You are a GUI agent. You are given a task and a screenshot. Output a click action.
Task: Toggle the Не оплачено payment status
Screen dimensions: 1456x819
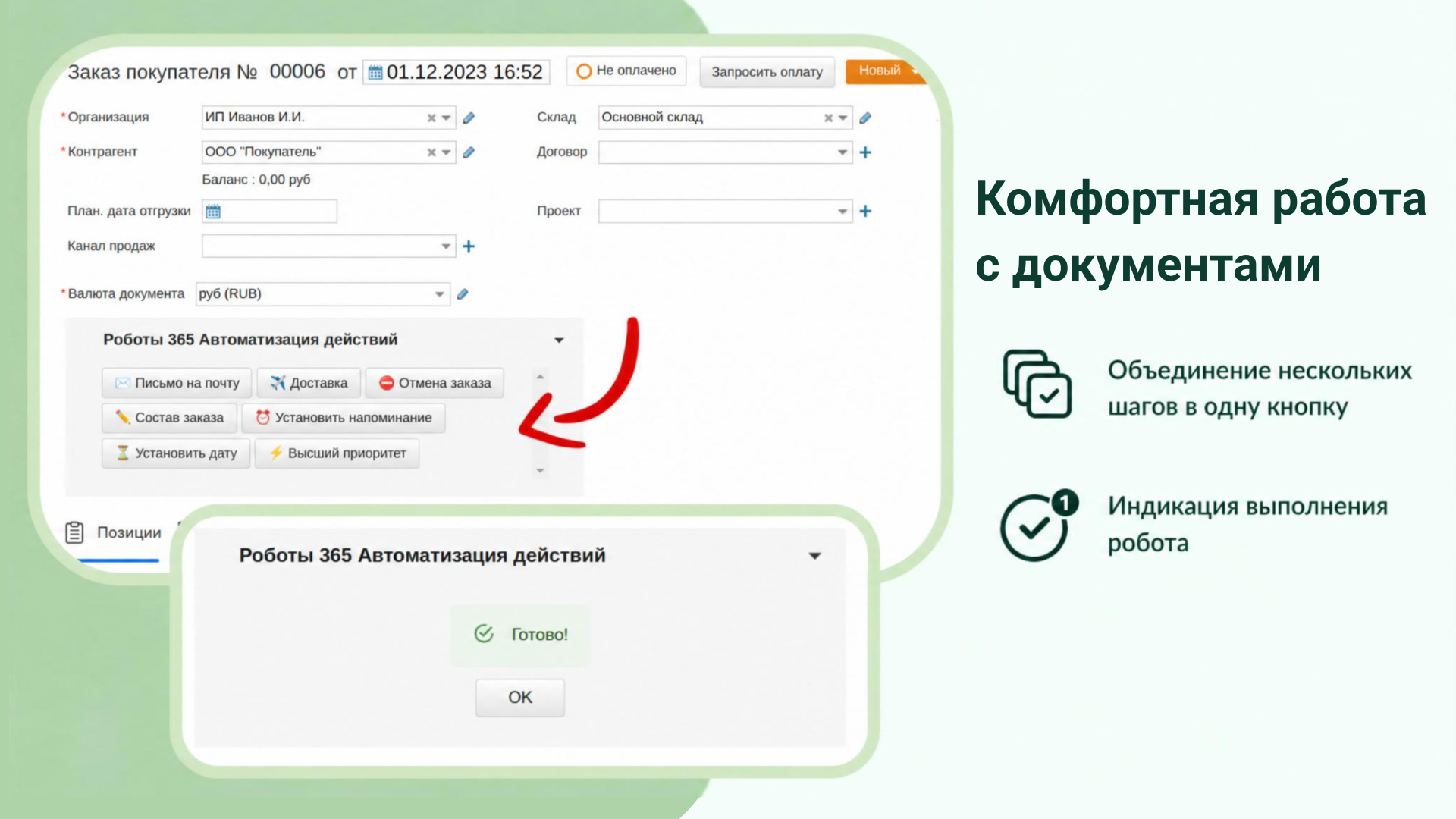pyautogui.click(x=626, y=71)
